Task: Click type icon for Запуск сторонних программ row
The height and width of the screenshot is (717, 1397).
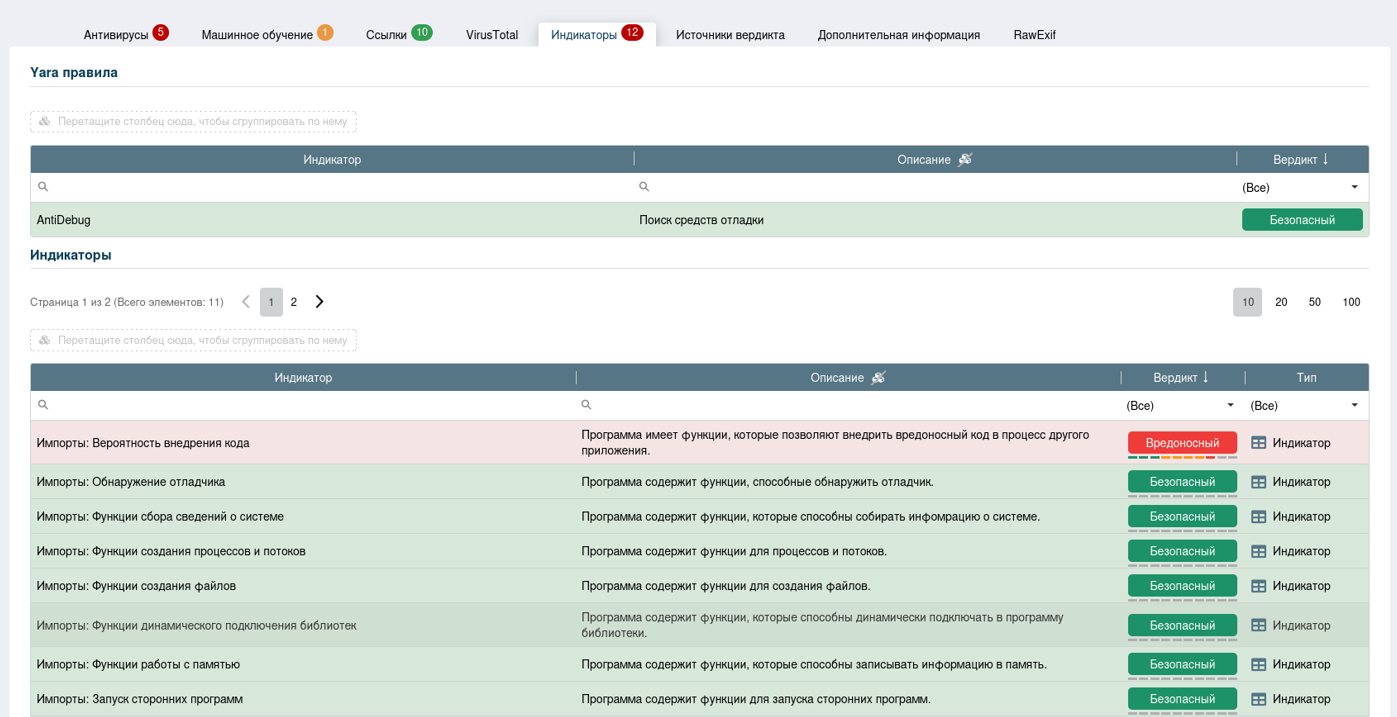Action: (1259, 699)
